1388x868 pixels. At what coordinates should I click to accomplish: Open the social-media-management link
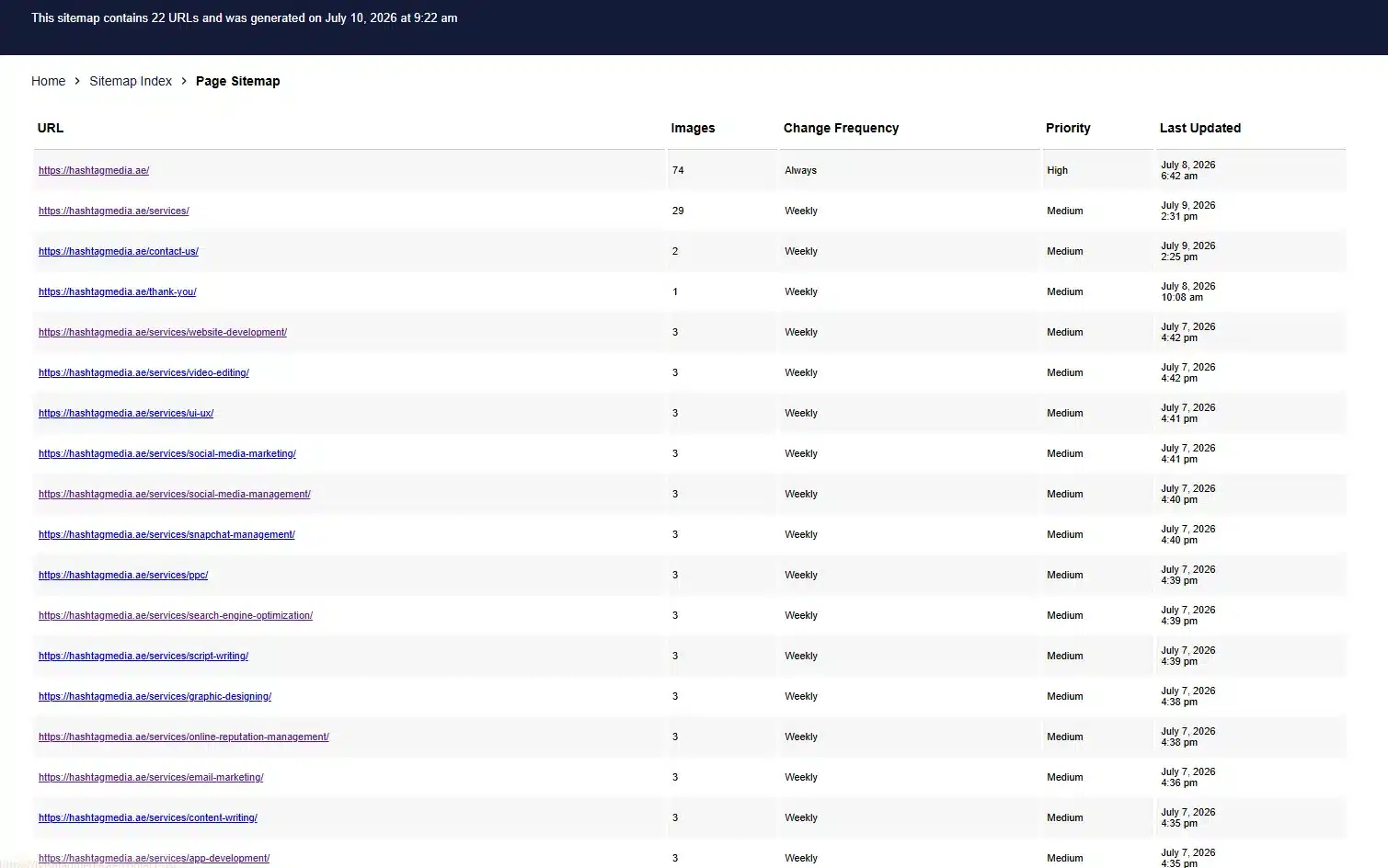(175, 494)
